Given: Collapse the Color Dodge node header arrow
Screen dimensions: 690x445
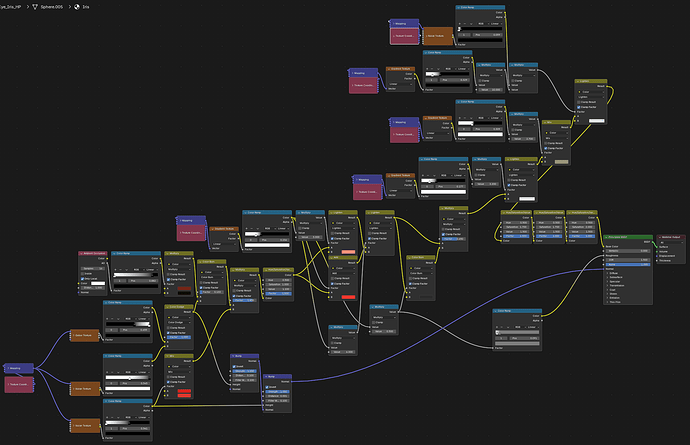Looking at the screenshot, I should click(x=167, y=307).
